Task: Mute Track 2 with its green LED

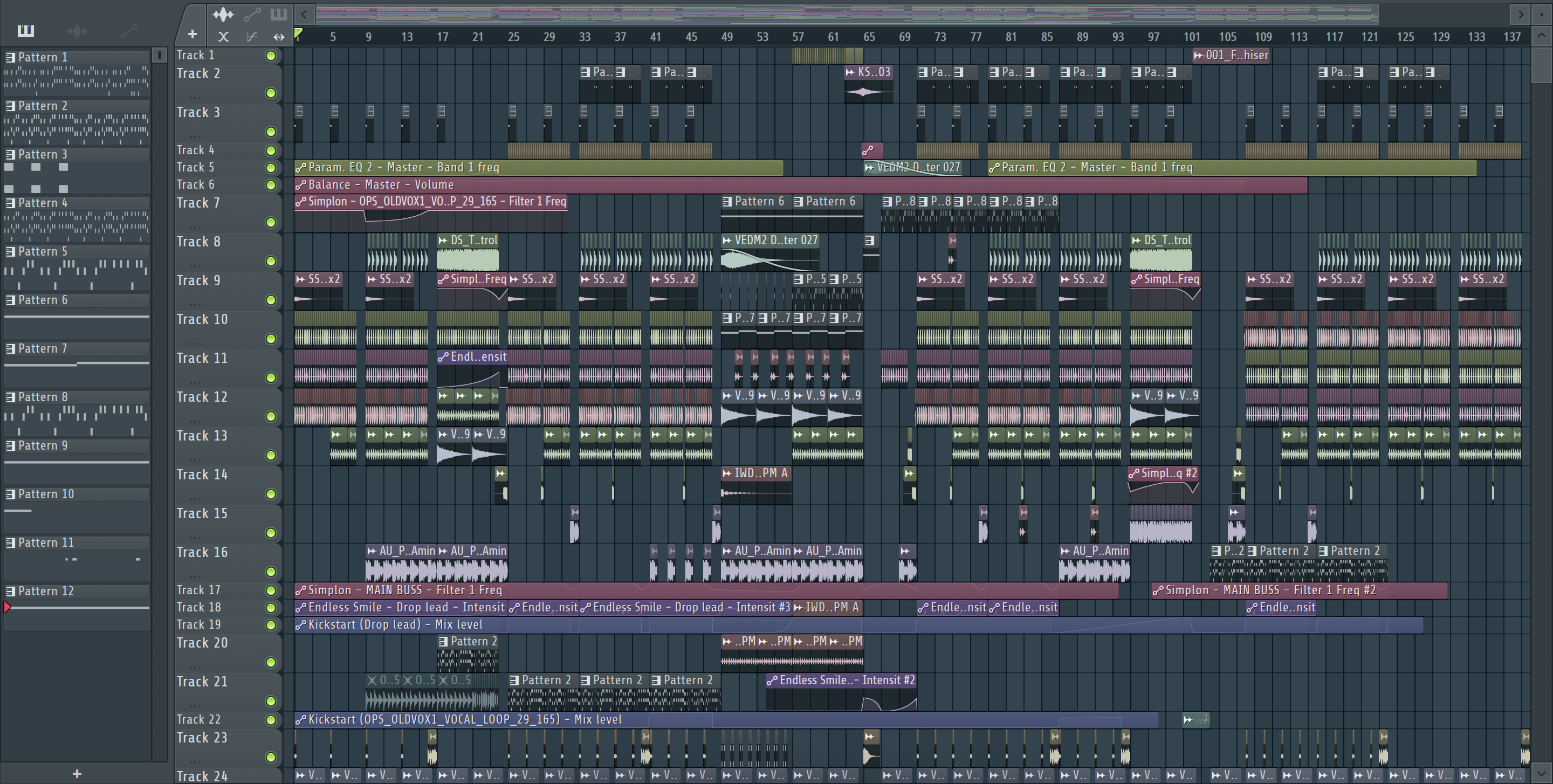Action: (271, 93)
